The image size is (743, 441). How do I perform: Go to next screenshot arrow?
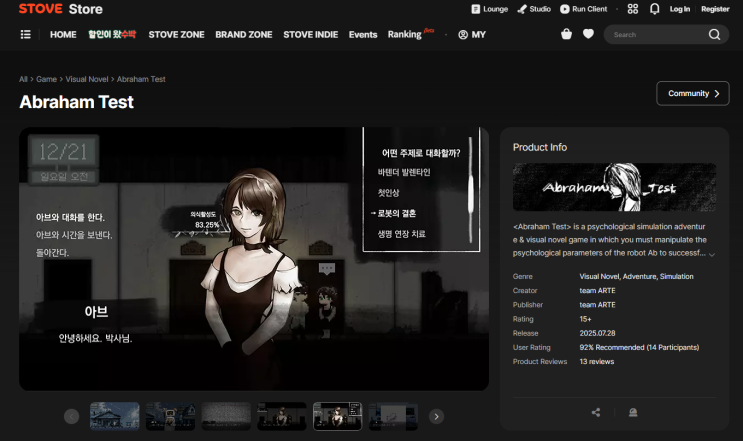point(436,416)
